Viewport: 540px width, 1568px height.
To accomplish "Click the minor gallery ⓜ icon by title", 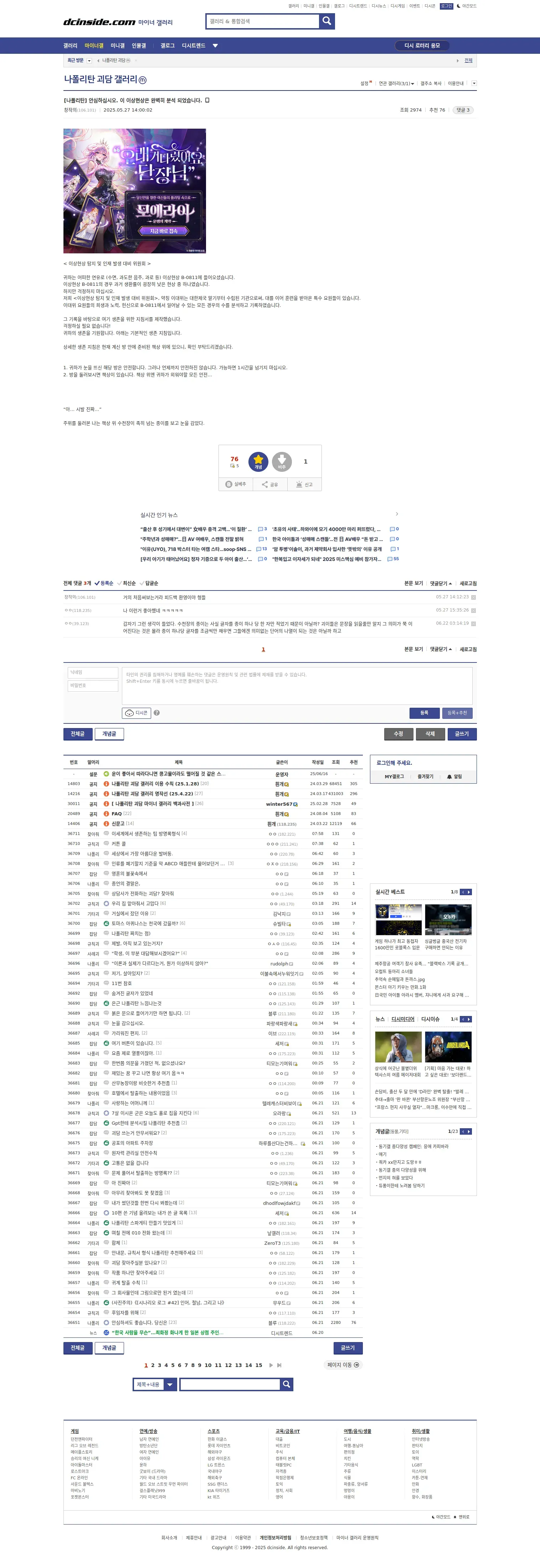I will (x=143, y=80).
